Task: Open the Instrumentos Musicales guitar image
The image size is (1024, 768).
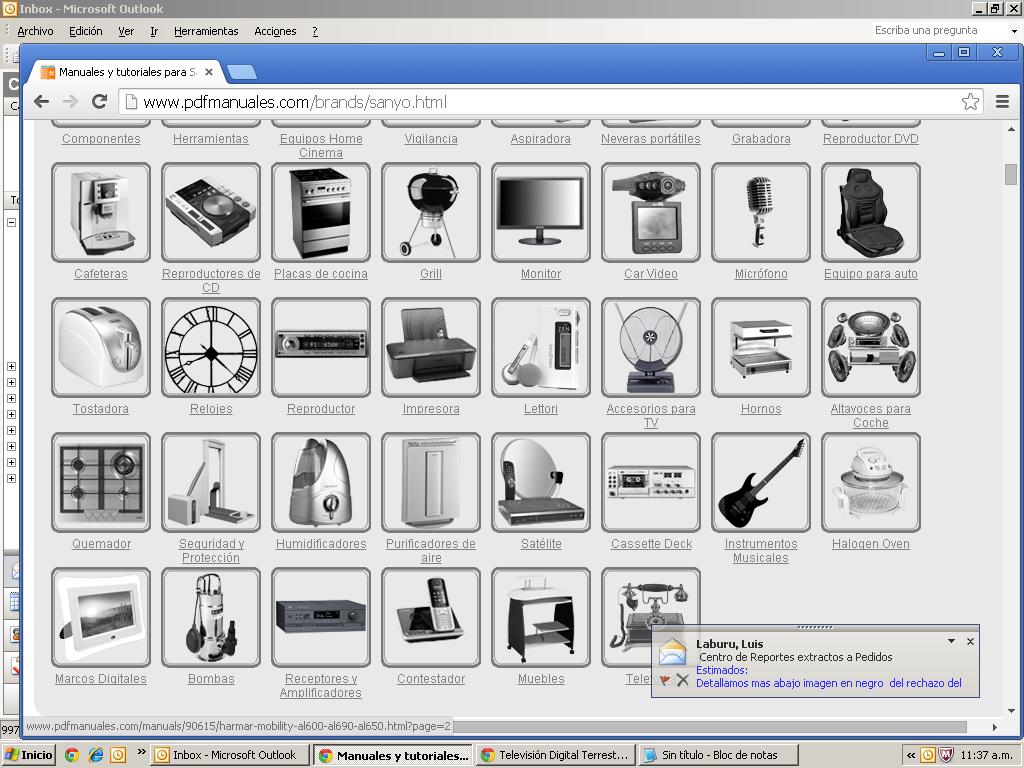Action: point(761,483)
